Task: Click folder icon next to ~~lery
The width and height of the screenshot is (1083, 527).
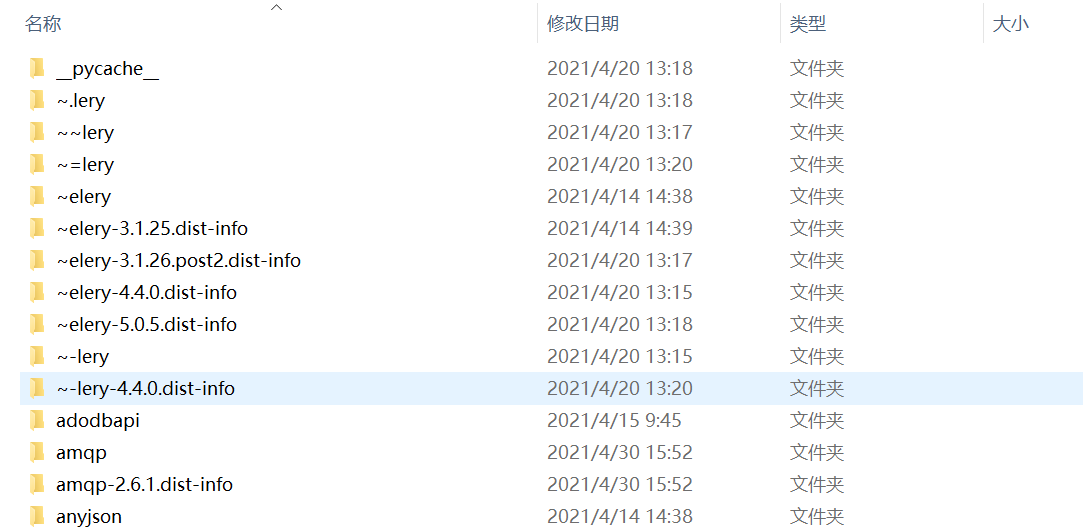Action: click(37, 133)
